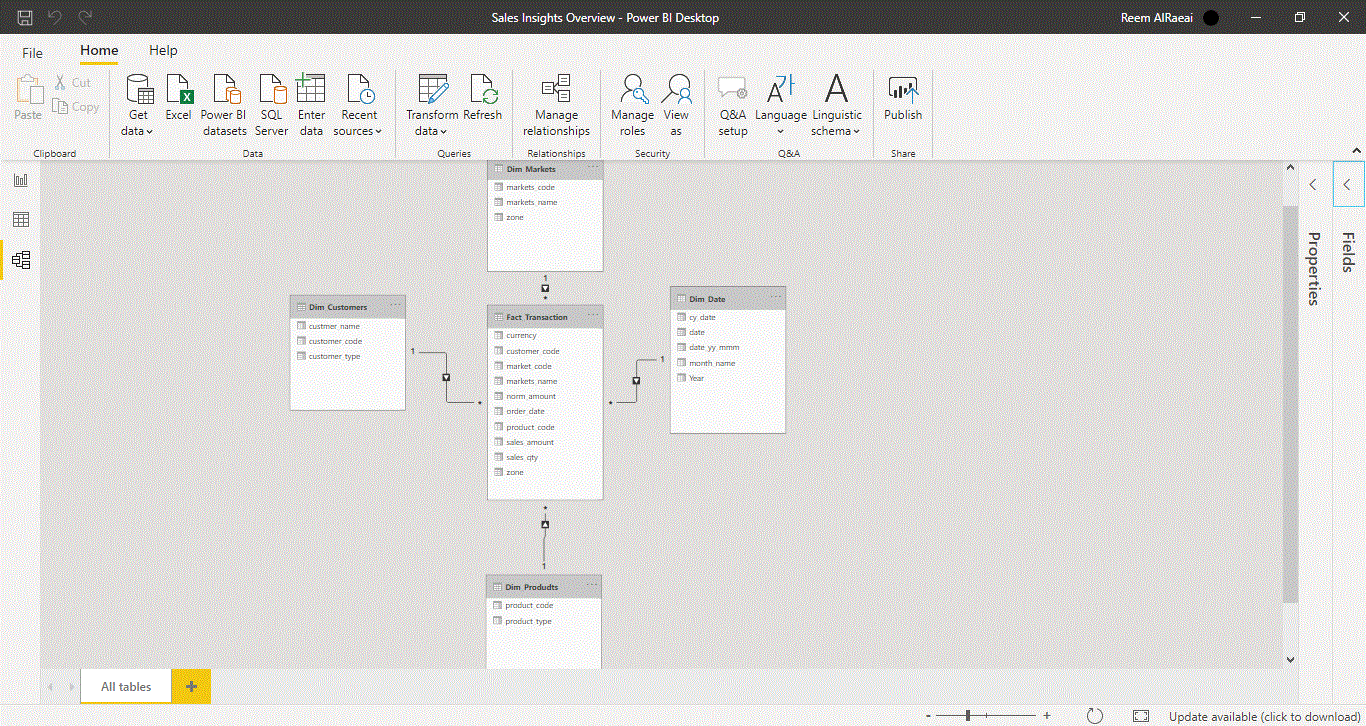Switch to Data view in left sidebar
The image size is (1366, 726).
(21, 220)
